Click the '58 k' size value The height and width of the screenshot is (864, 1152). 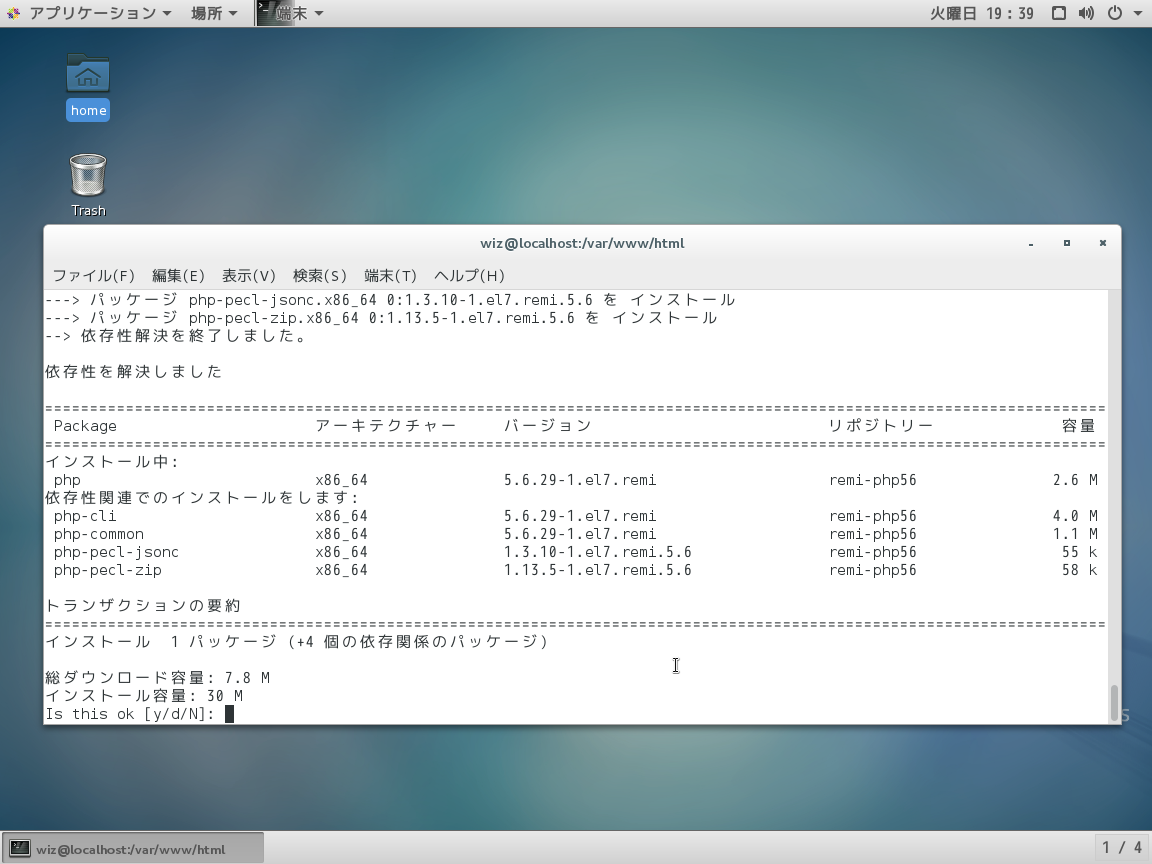coord(1079,569)
